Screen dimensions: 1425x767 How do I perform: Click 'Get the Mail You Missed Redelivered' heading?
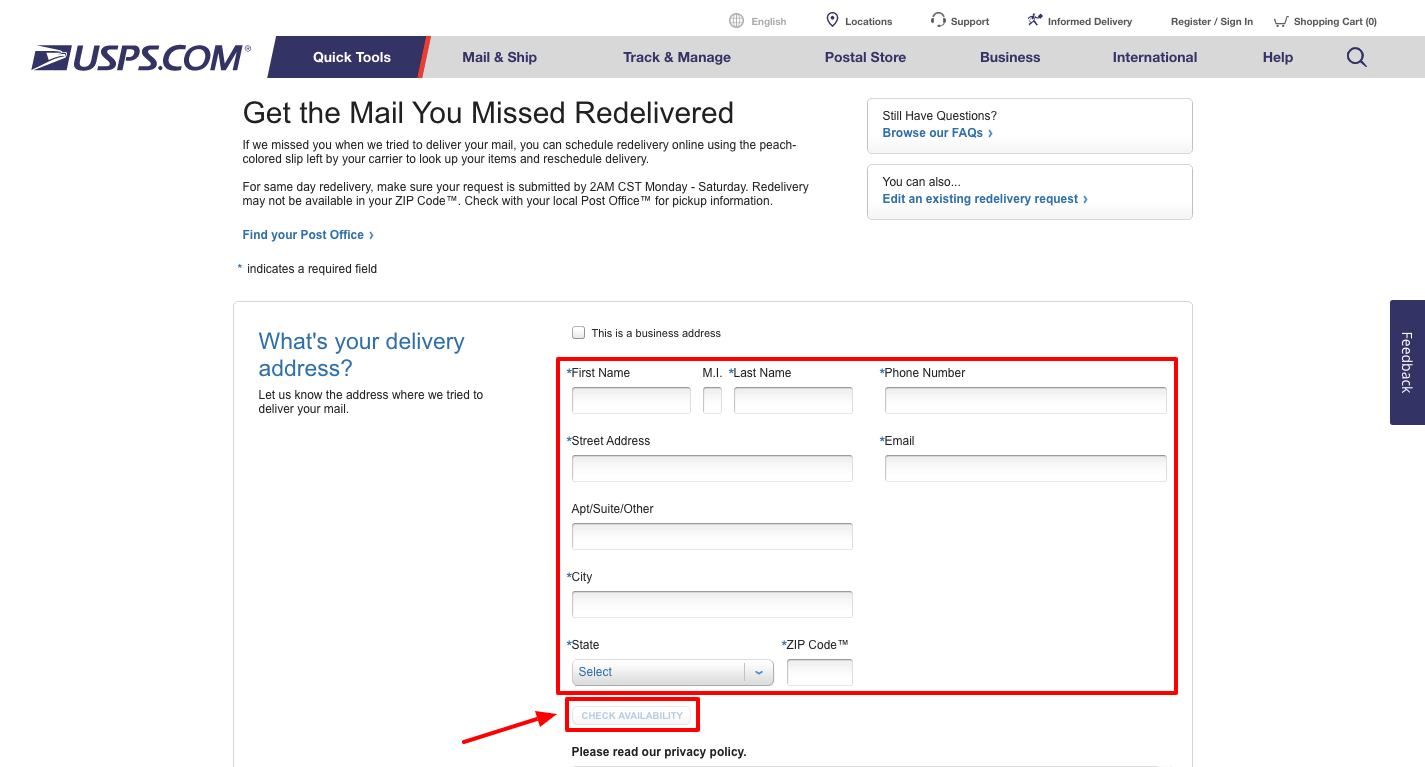point(488,113)
